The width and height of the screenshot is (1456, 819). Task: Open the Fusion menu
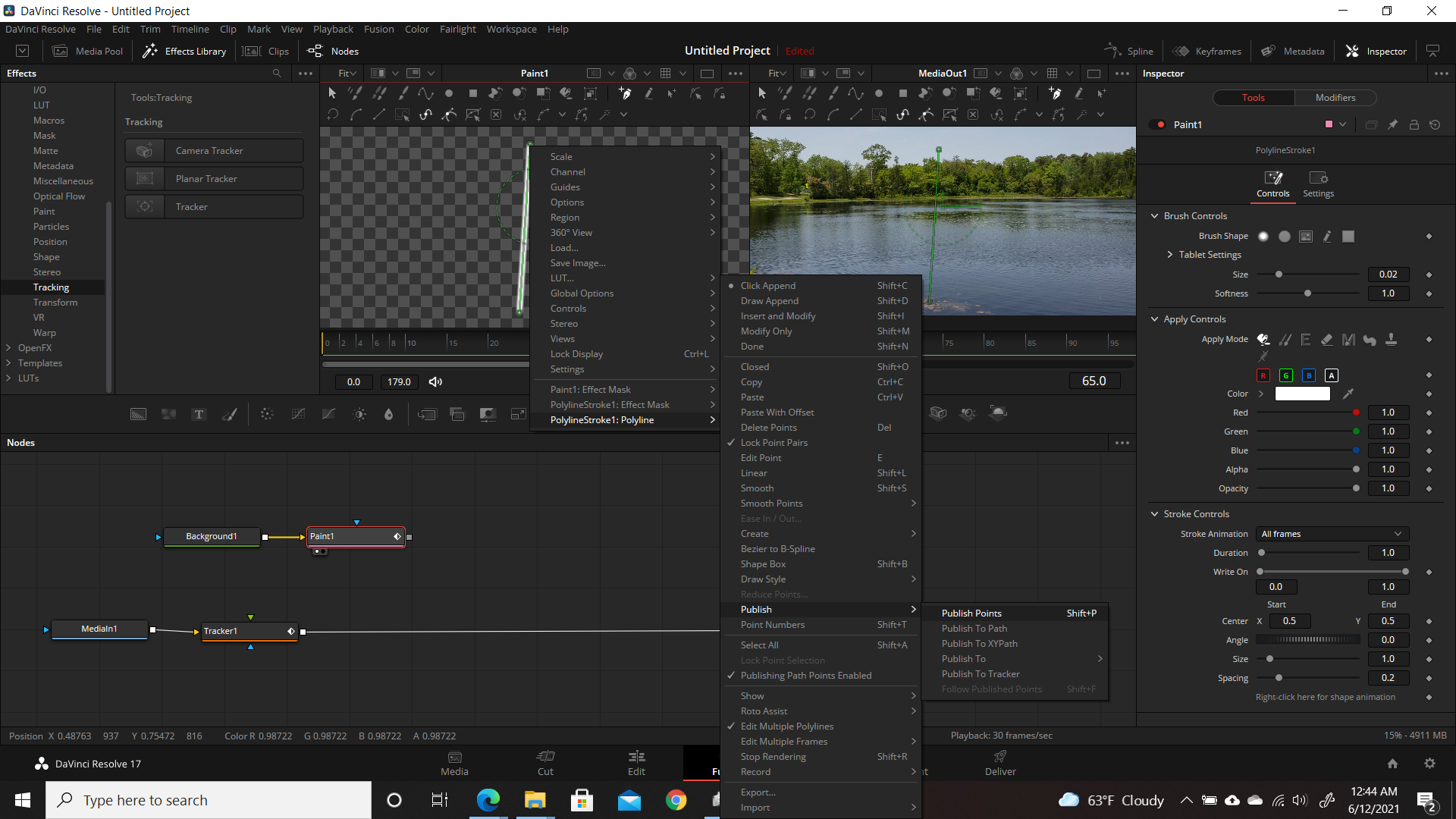(x=378, y=30)
